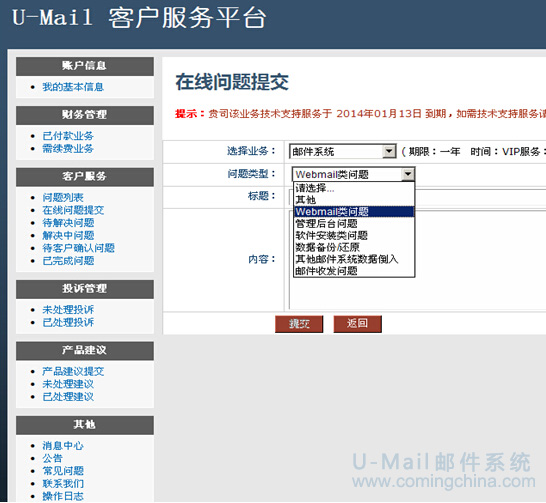546x503 pixels.
Task: Open 产品建议提交 link
Action: [x=73, y=371]
